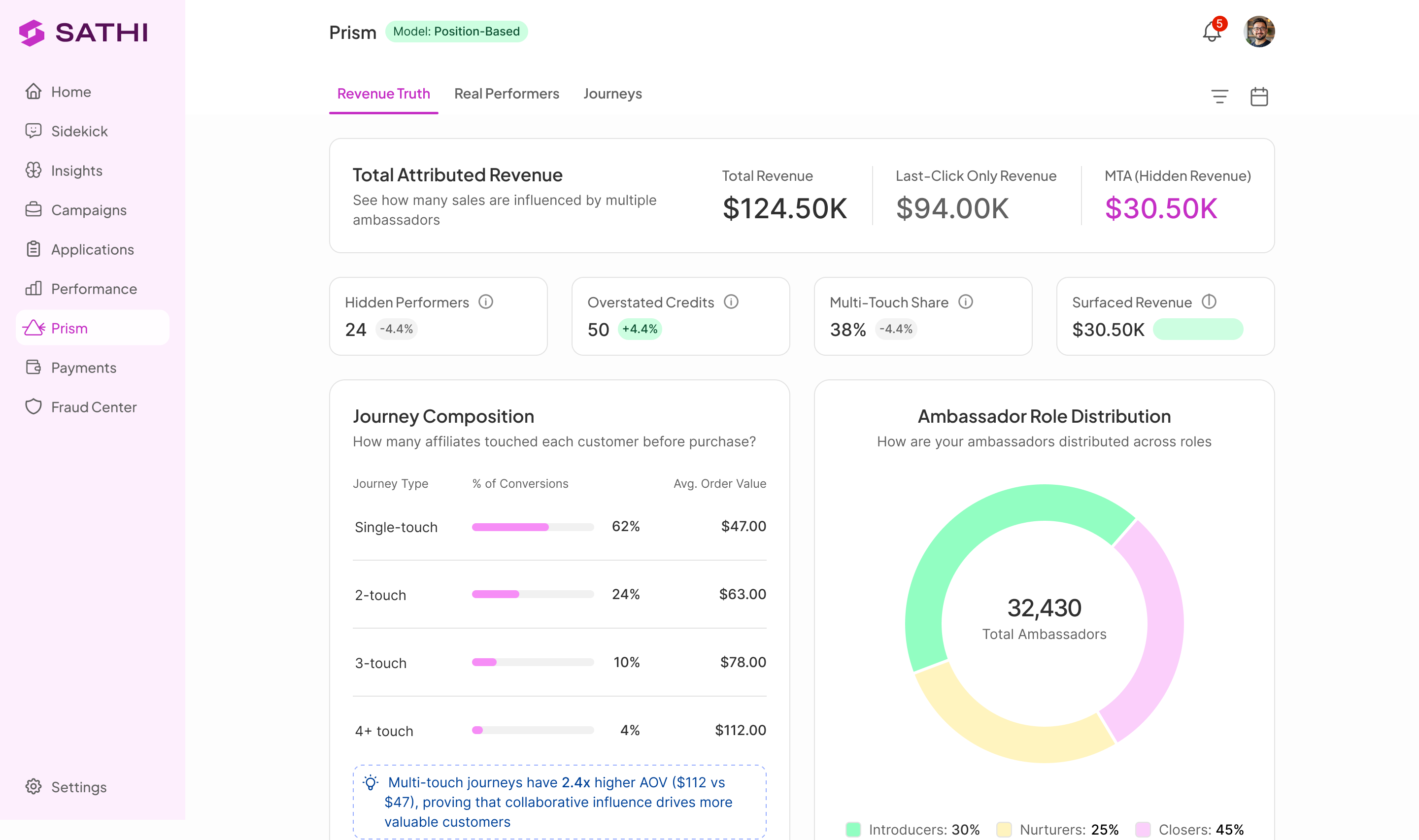Image resolution: width=1419 pixels, height=840 pixels.
Task: Open Fraud Center from the sidebar
Action: pyautogui.click(x=93, y=406)
